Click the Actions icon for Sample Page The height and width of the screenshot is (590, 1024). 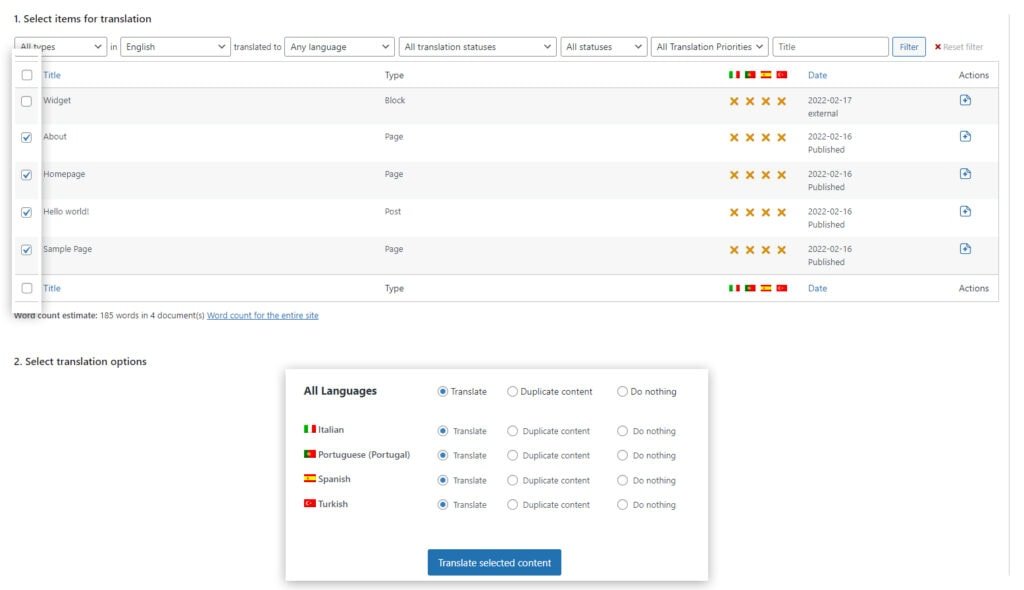point(965,249)
